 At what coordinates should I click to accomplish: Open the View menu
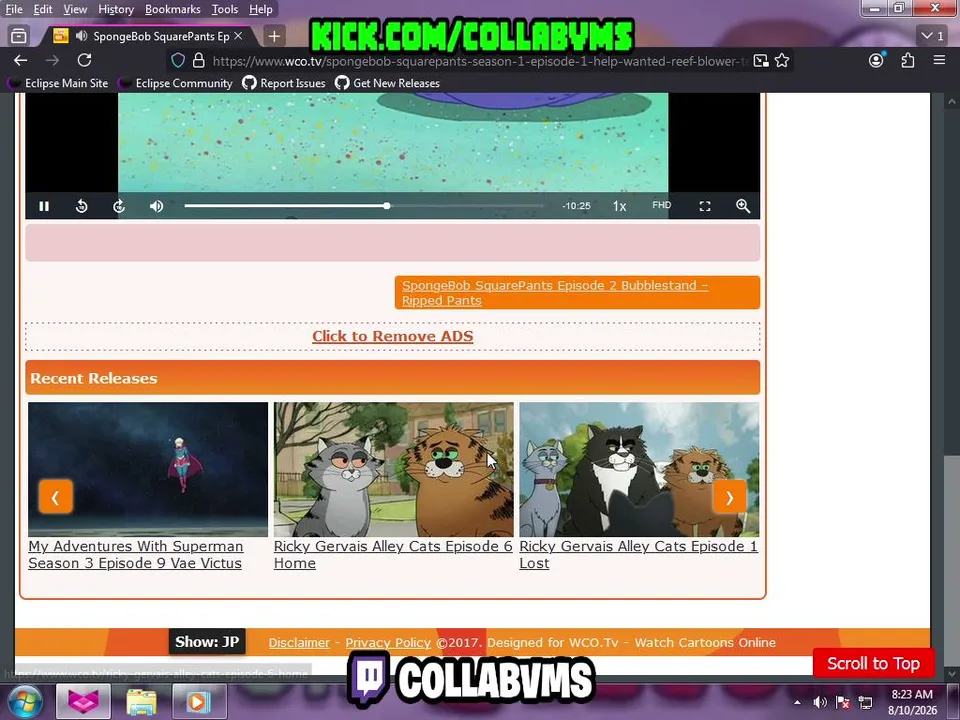point(75,9)
